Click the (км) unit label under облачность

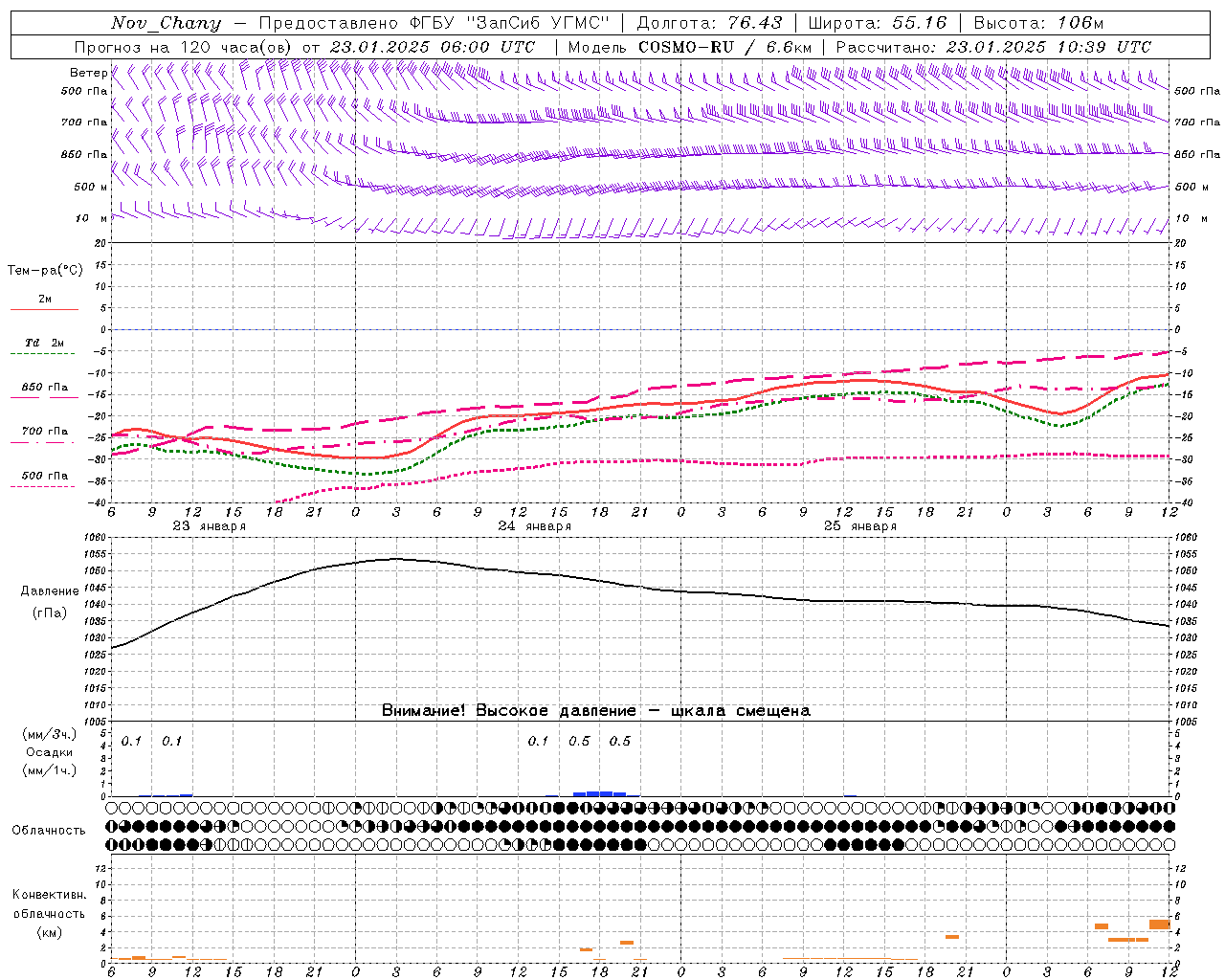pyautogui.click(x=49, y=932)
